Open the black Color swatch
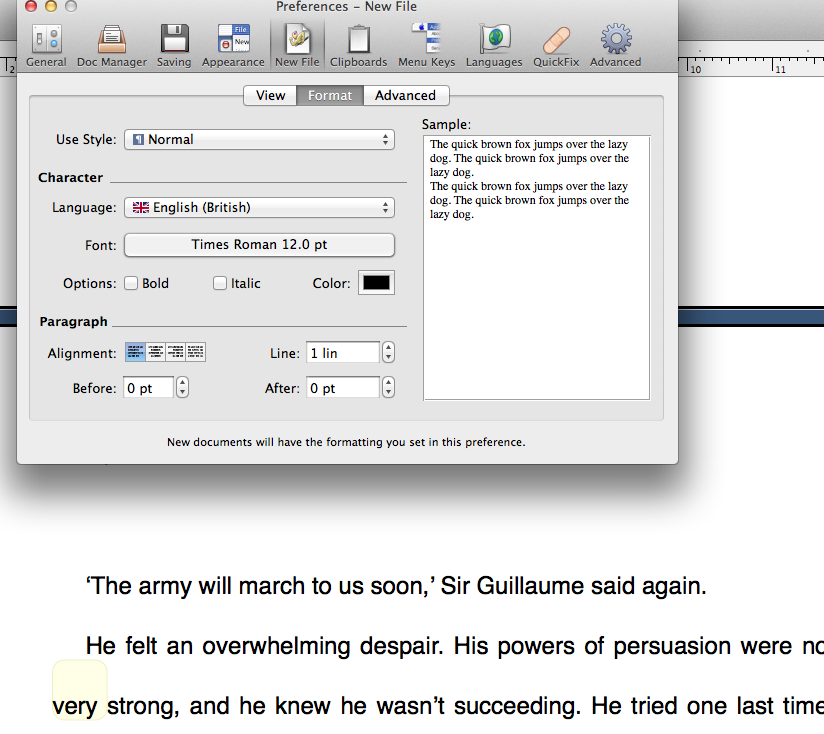The width and height of the screenshot is (824, 734). pos(377,283)
